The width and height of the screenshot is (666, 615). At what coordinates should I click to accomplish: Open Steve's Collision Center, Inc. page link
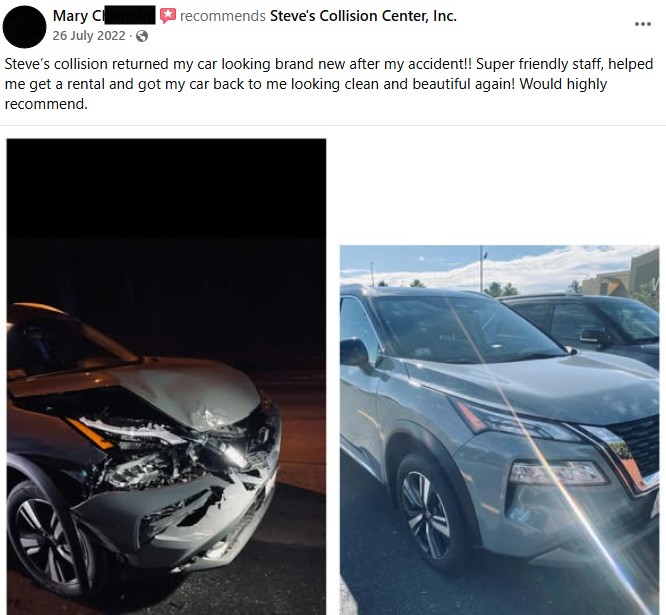coord(363,16)
